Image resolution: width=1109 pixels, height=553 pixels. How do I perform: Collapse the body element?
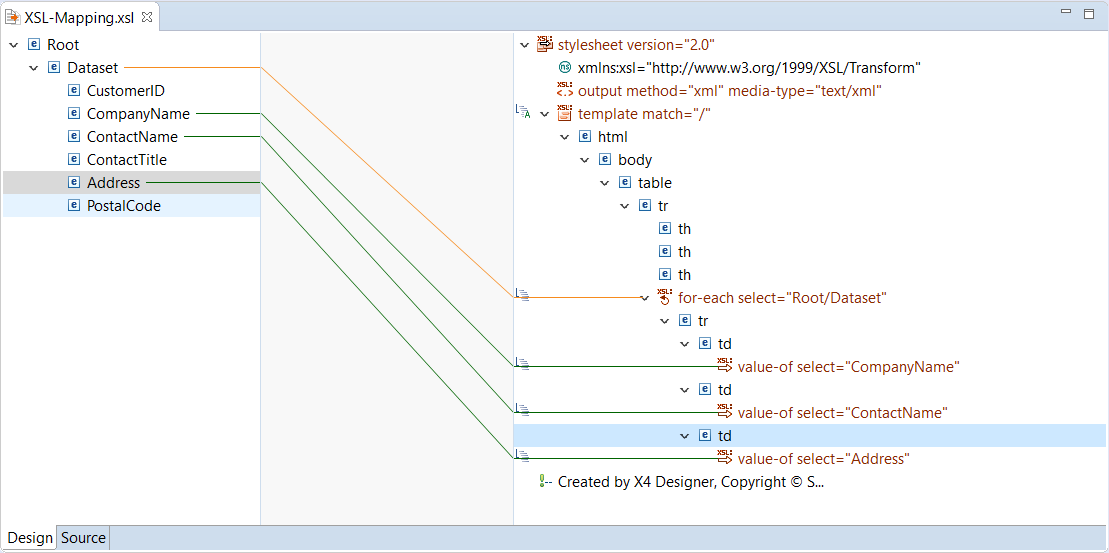[x=585, y=160]
